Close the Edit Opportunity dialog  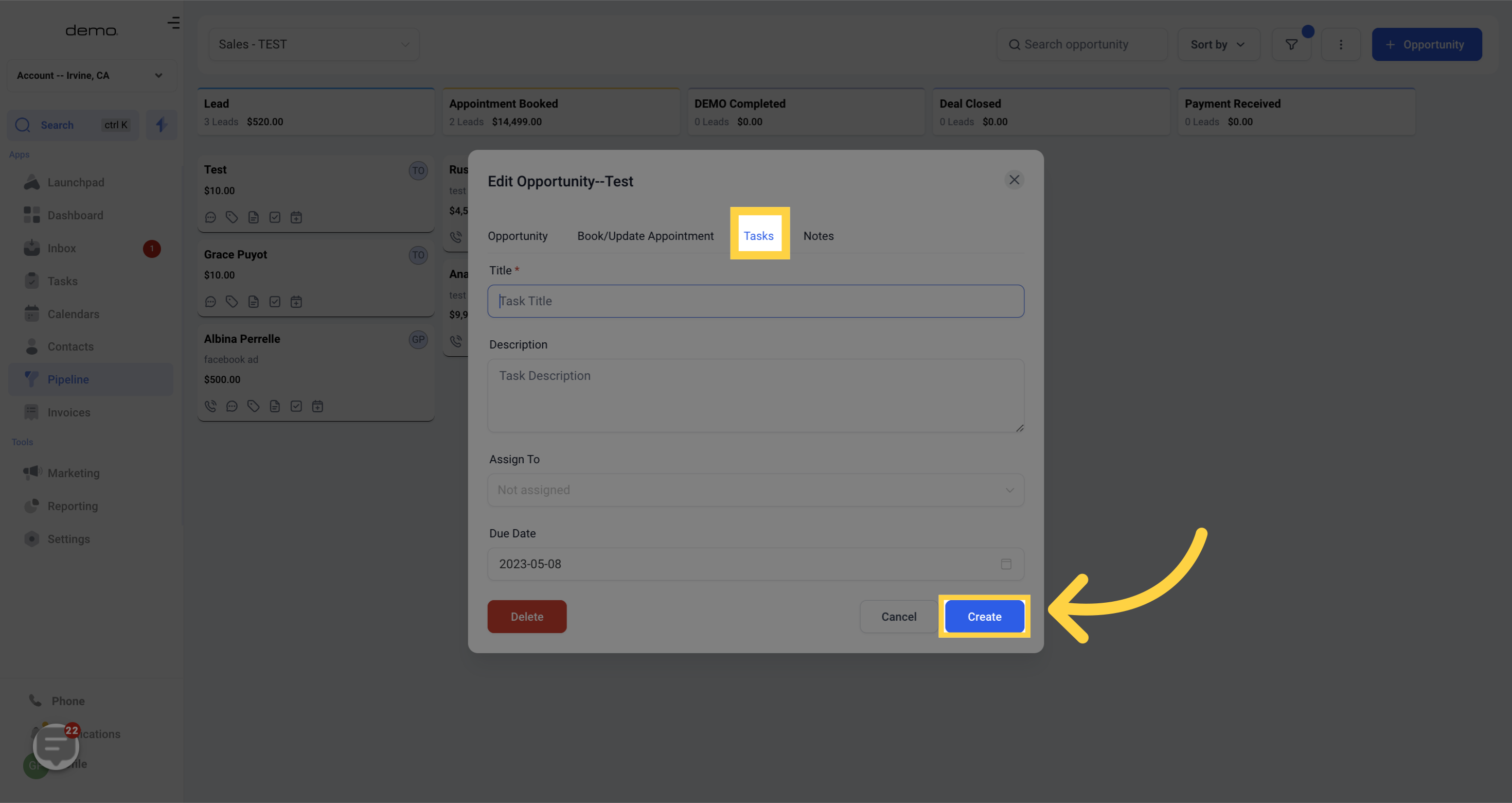click(1013, 180)
